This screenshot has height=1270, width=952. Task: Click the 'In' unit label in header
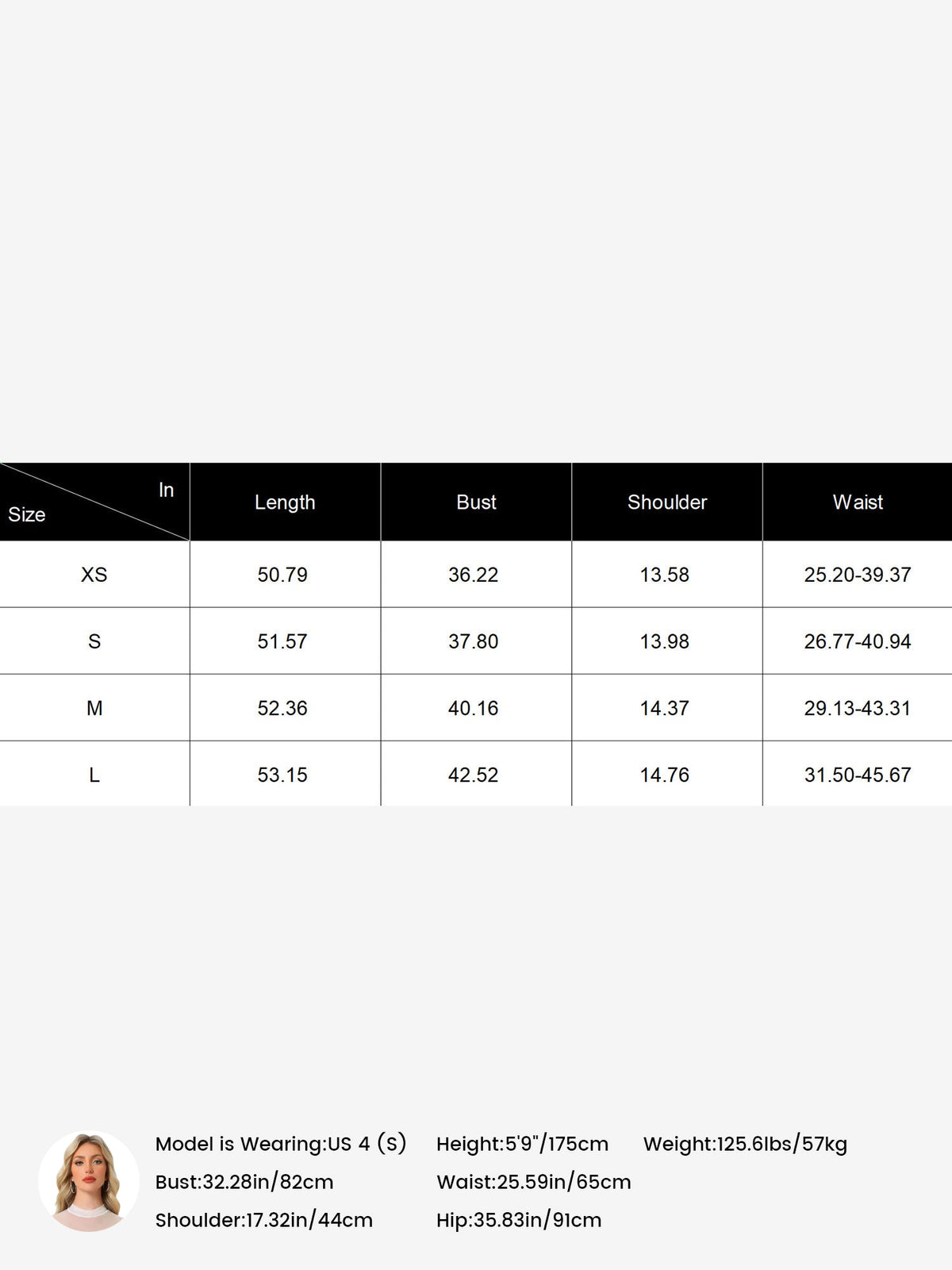(166, 490)
